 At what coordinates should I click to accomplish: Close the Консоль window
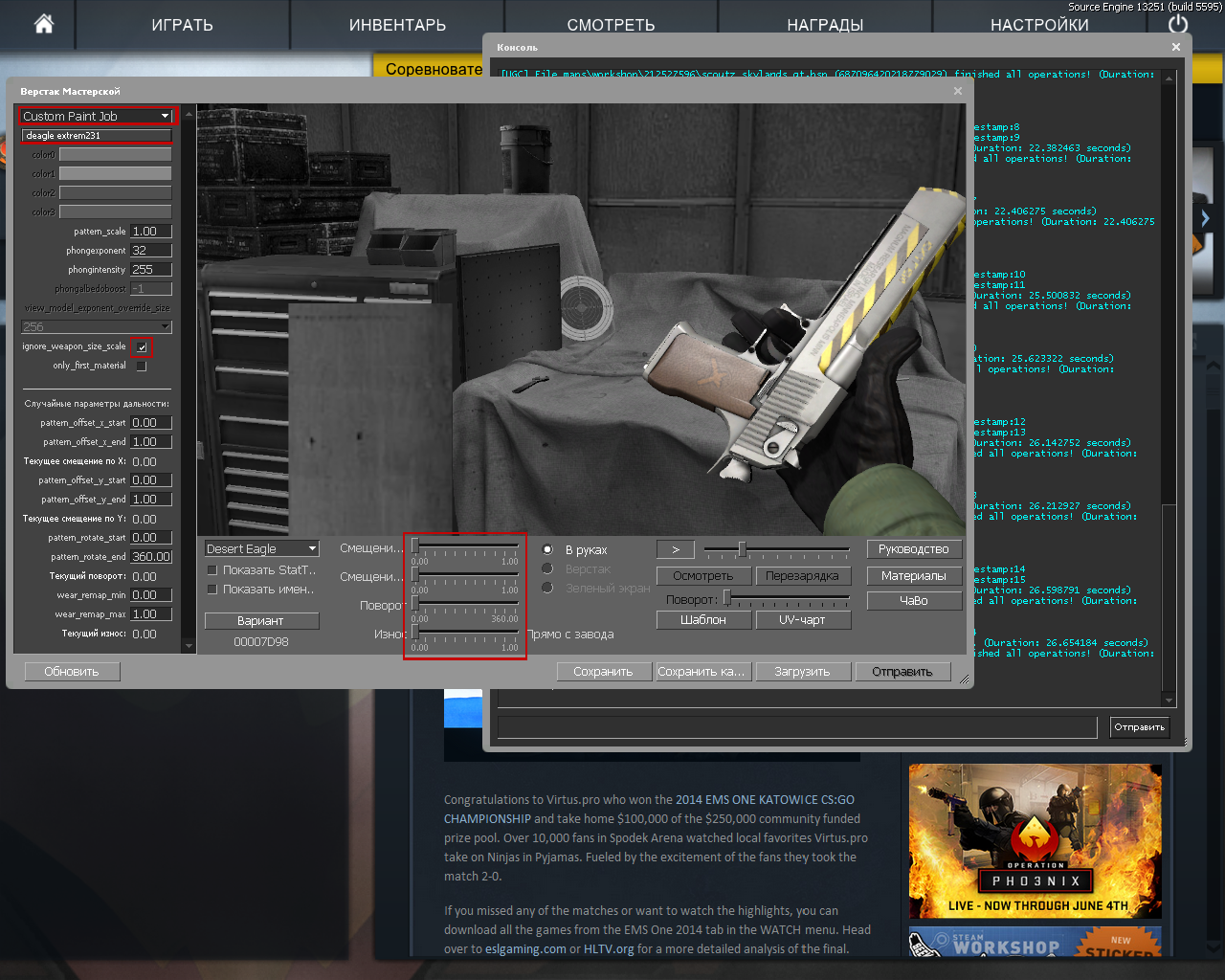coord(1176,47)
